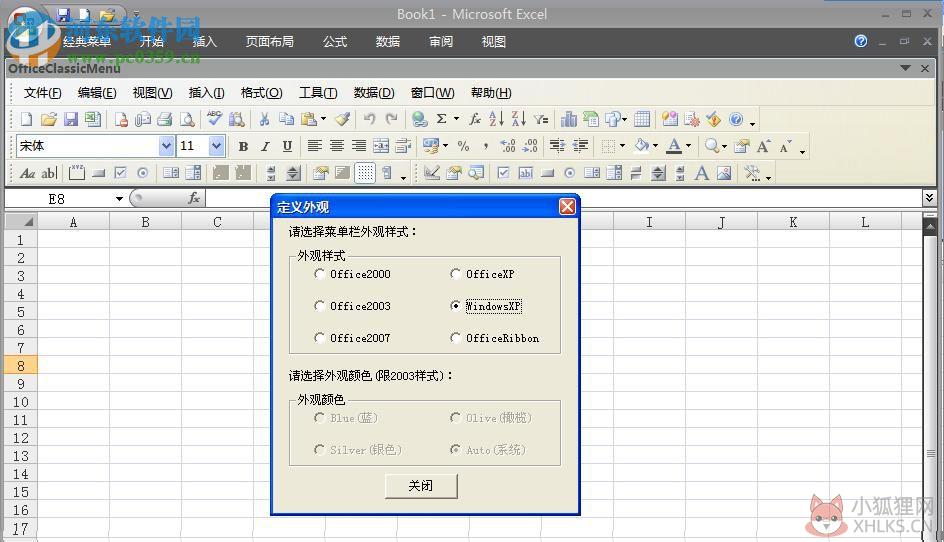Image resolution: width=944 pixels, height=542 pixels.
Task: Undo the last action
Action: (x=369, y=119)
